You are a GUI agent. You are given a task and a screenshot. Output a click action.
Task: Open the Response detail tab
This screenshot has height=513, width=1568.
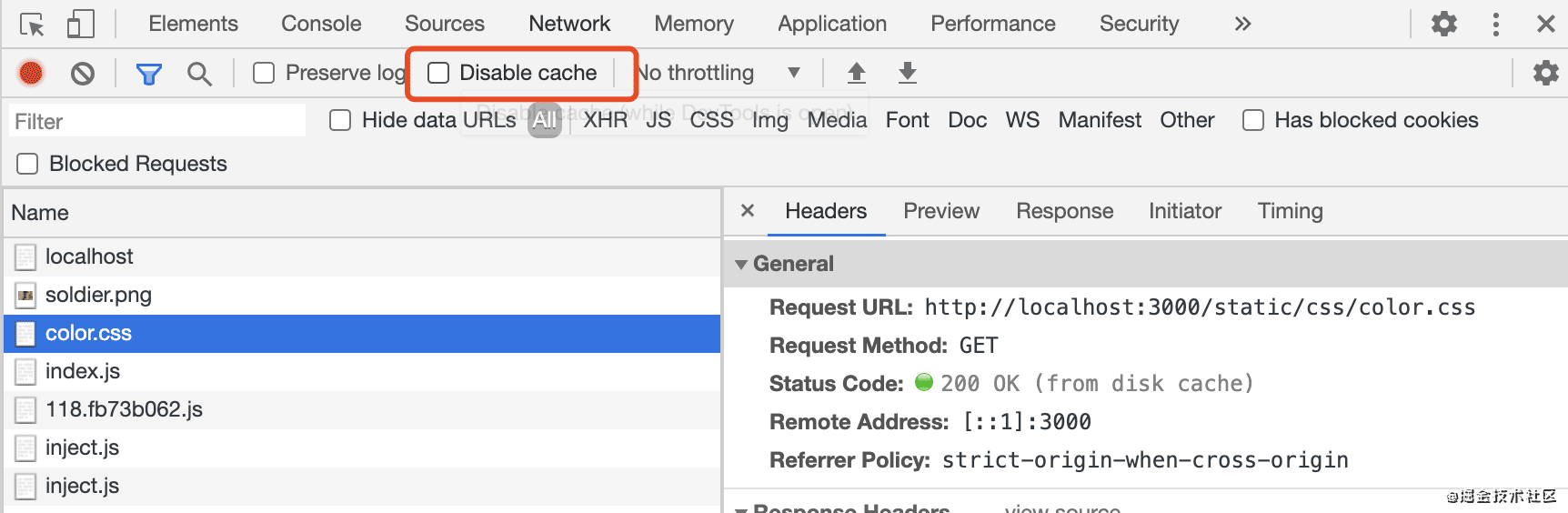(x=1065, y=211)
